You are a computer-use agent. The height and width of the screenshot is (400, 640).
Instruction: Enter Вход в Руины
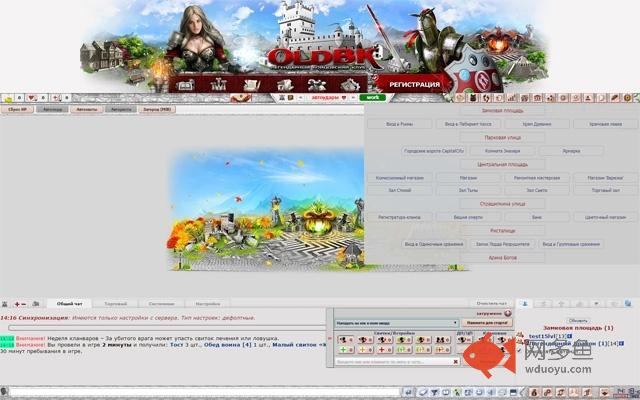pos(400,124)
